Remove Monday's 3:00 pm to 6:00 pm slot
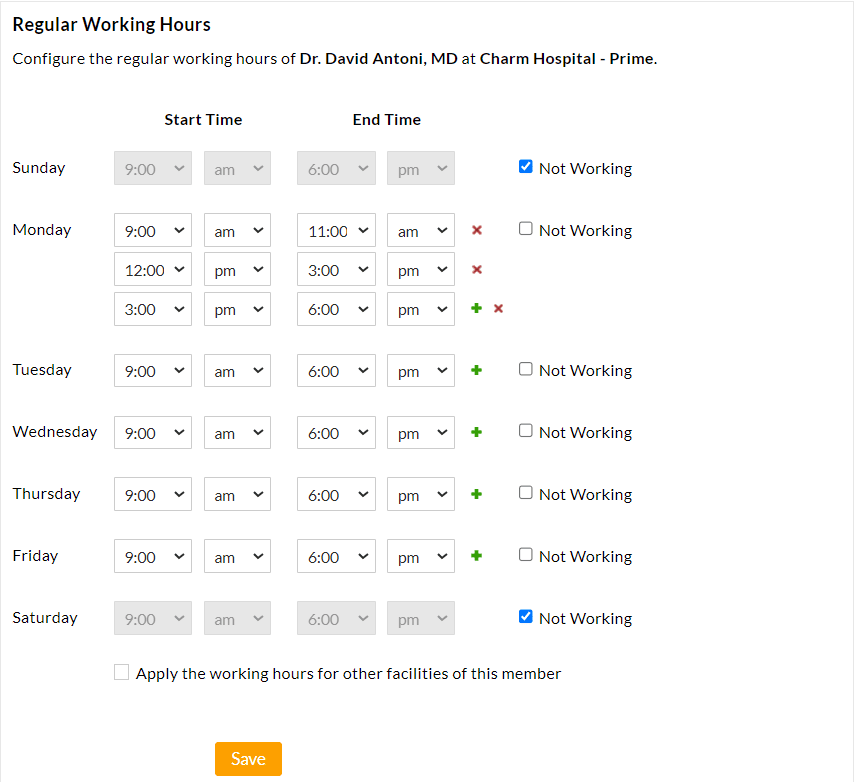854x782 pixels. [497, 308]
